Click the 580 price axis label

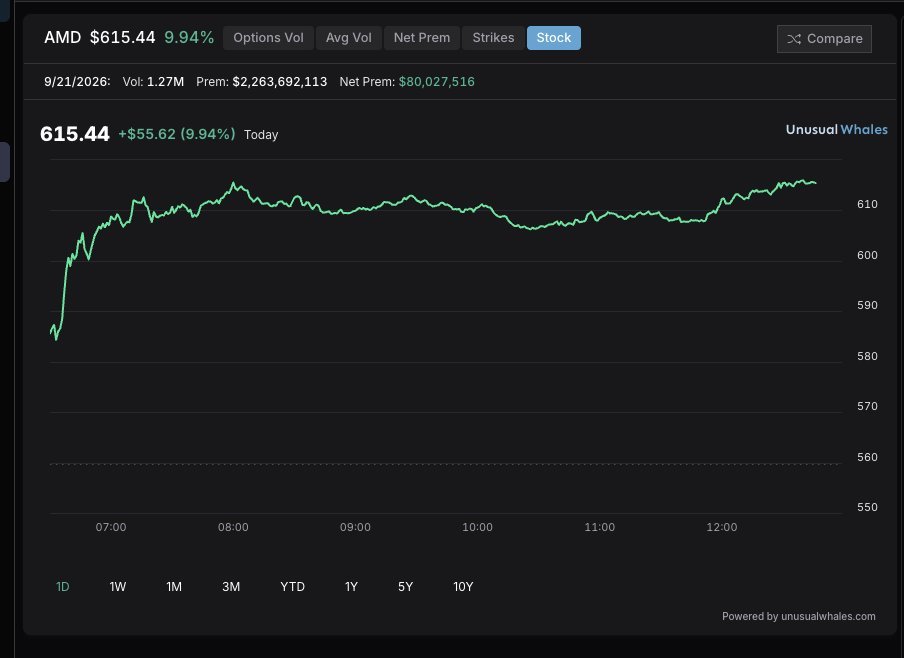pyautogui.click(x=867, y=356)
